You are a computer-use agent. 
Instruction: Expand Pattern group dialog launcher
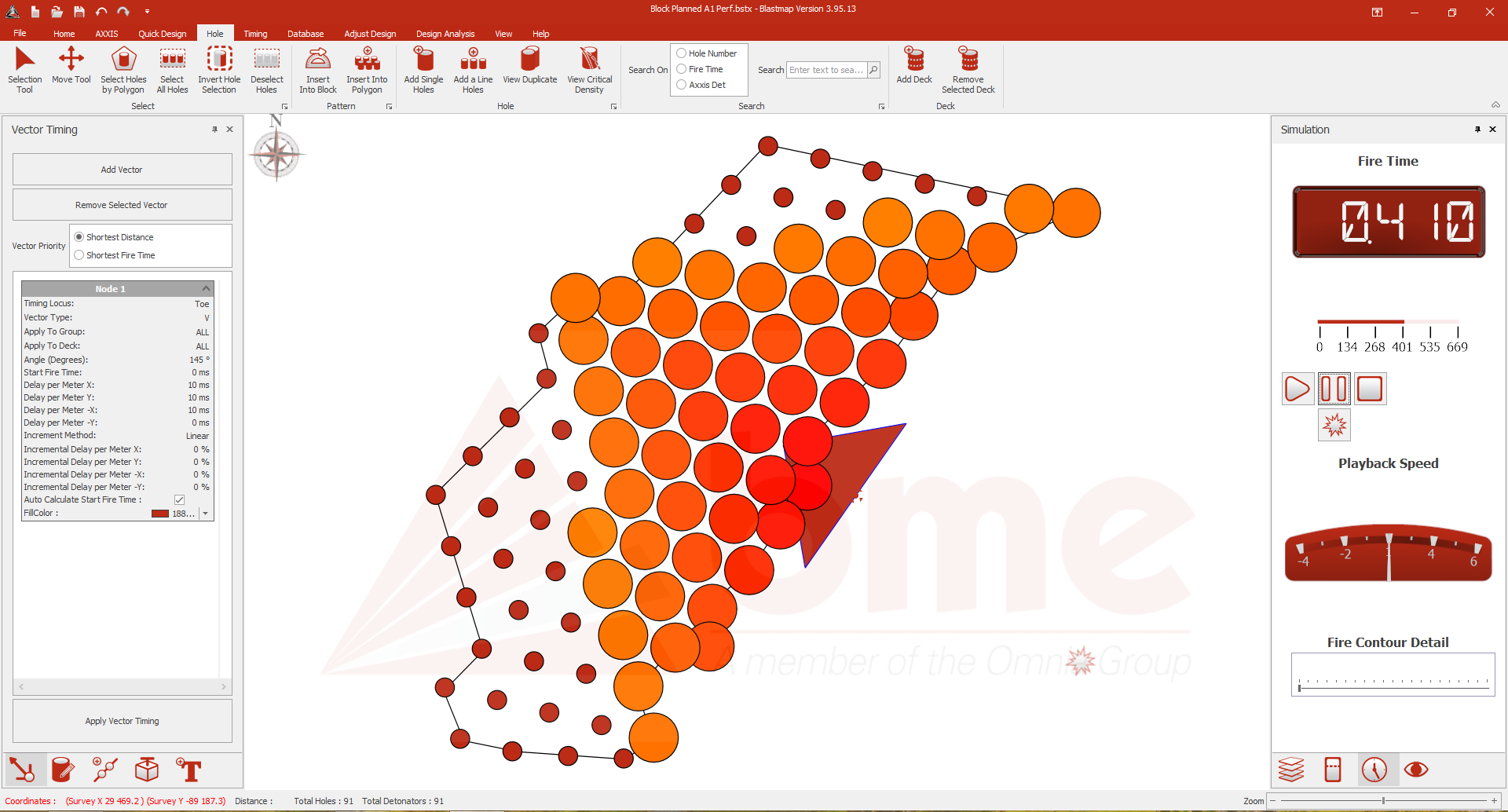(389, 107)
